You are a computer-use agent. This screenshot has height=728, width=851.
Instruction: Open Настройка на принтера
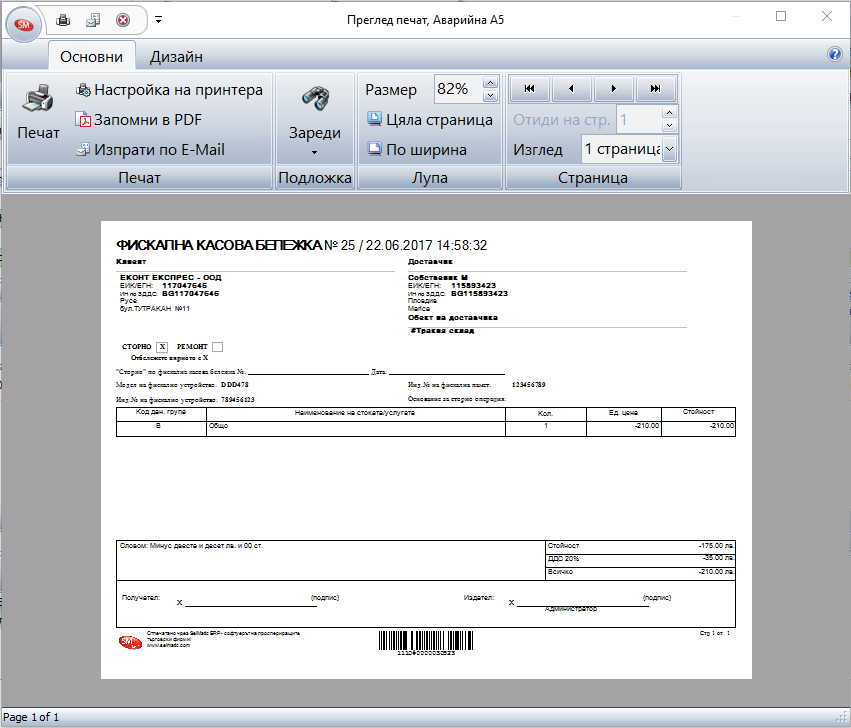click(x=169, y=90)
